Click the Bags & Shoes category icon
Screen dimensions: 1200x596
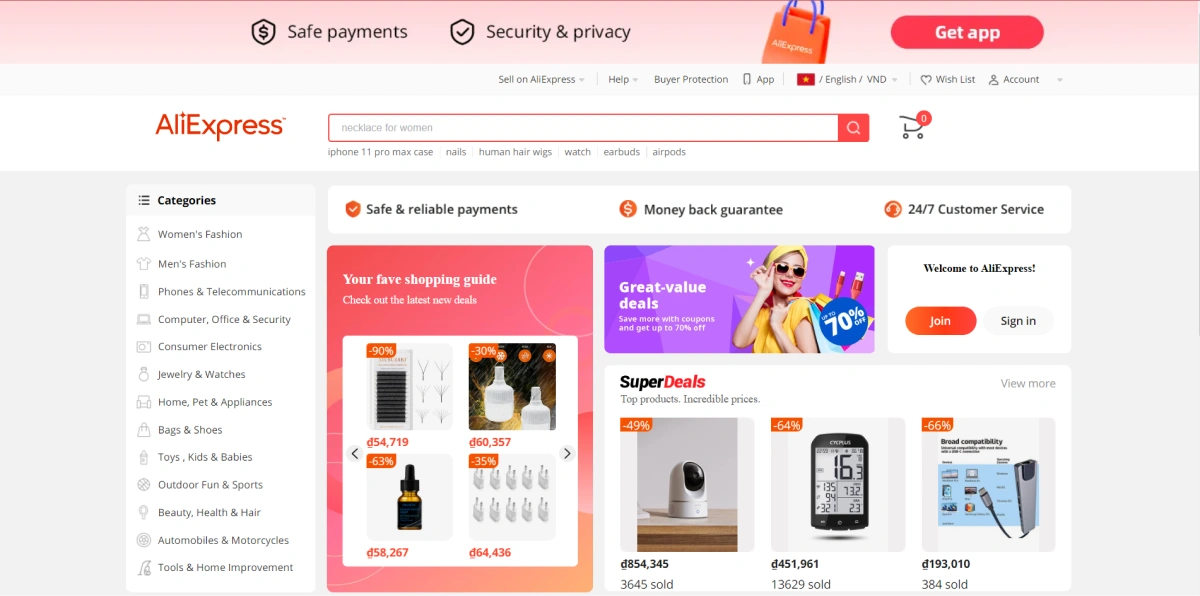pos(143,430)
